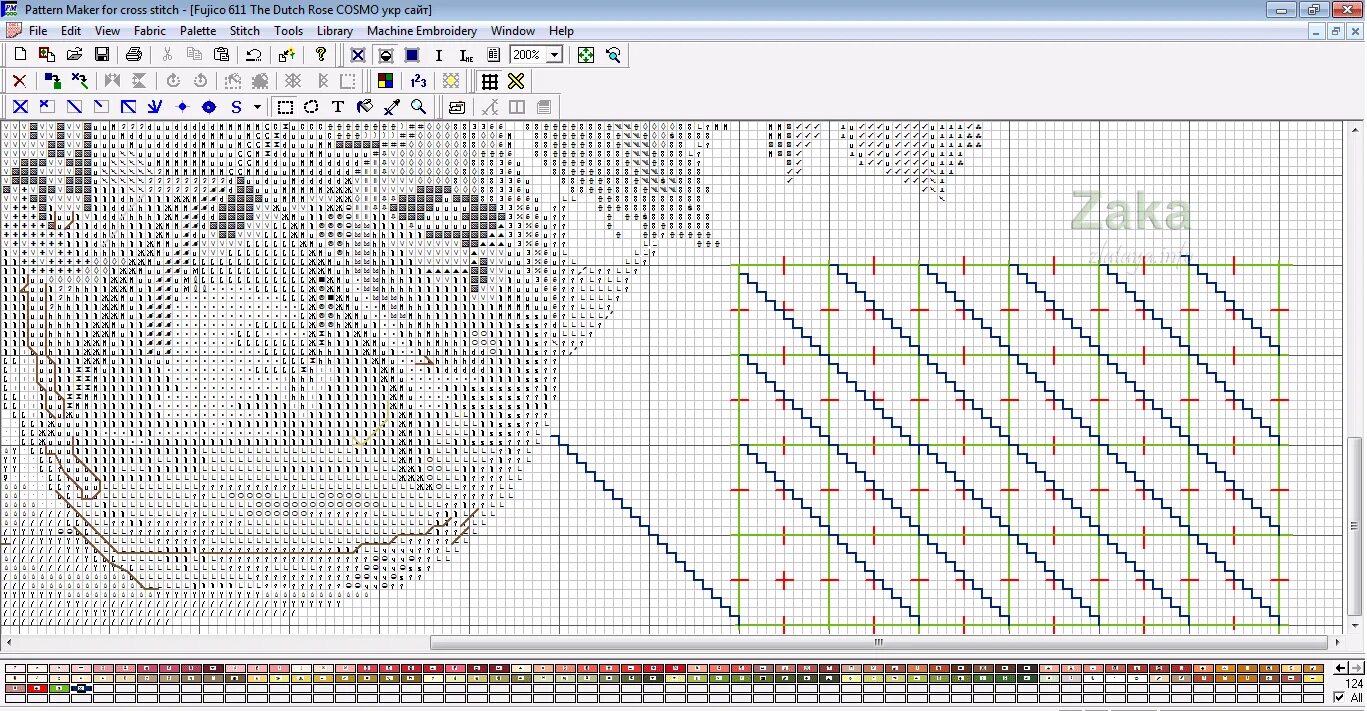
Task: Click the zoom percentage field showing 200%
Action: 529,55
